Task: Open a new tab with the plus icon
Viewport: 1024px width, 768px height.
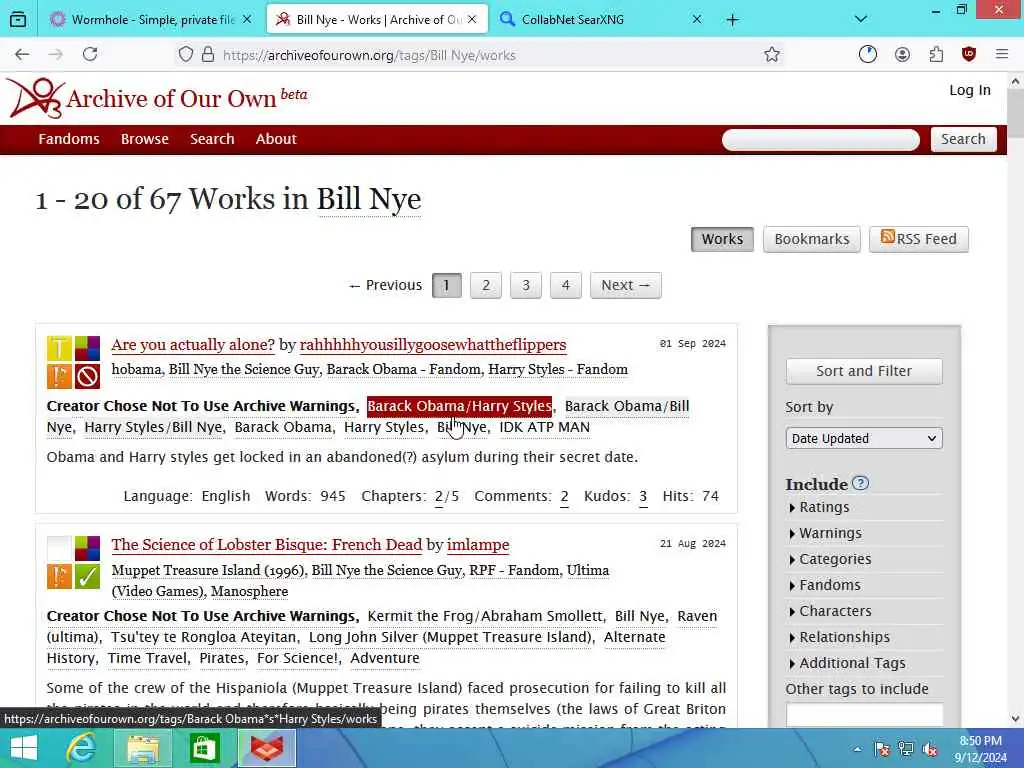Action: (733, 20)
